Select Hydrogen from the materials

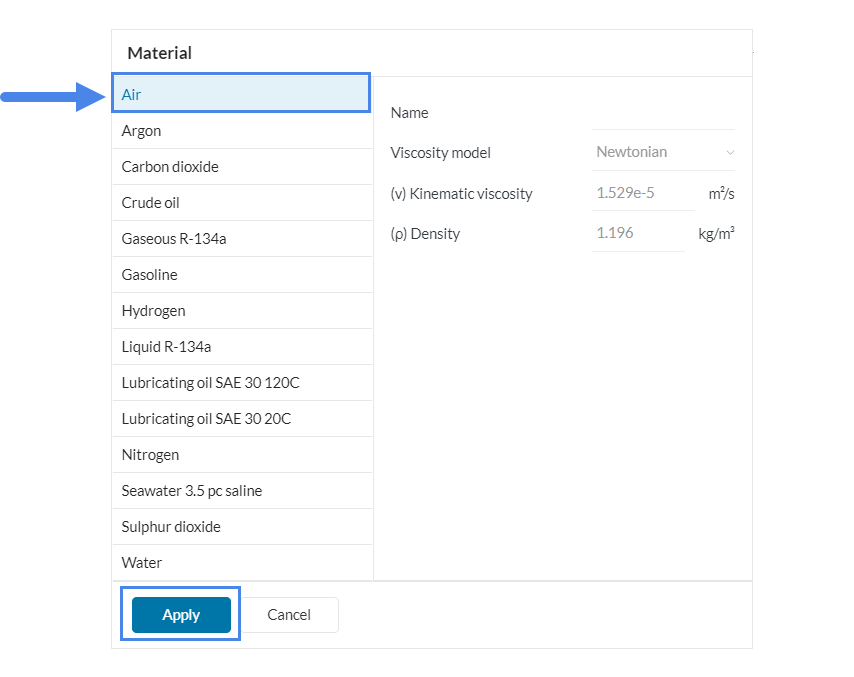[x=240, y=311]
